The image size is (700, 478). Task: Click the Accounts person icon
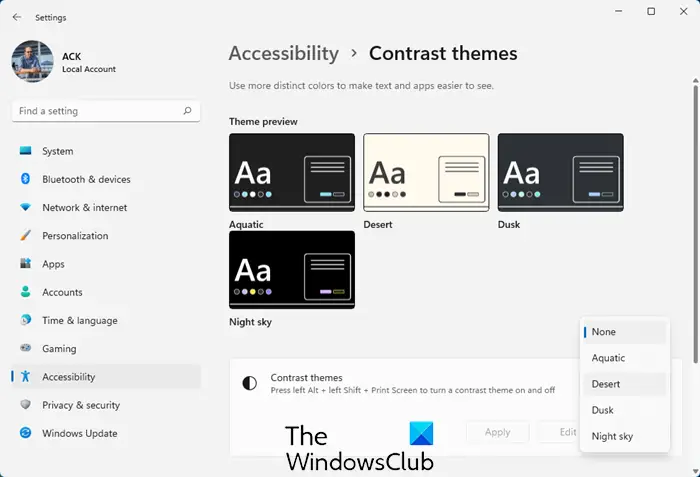click(25, 292)
